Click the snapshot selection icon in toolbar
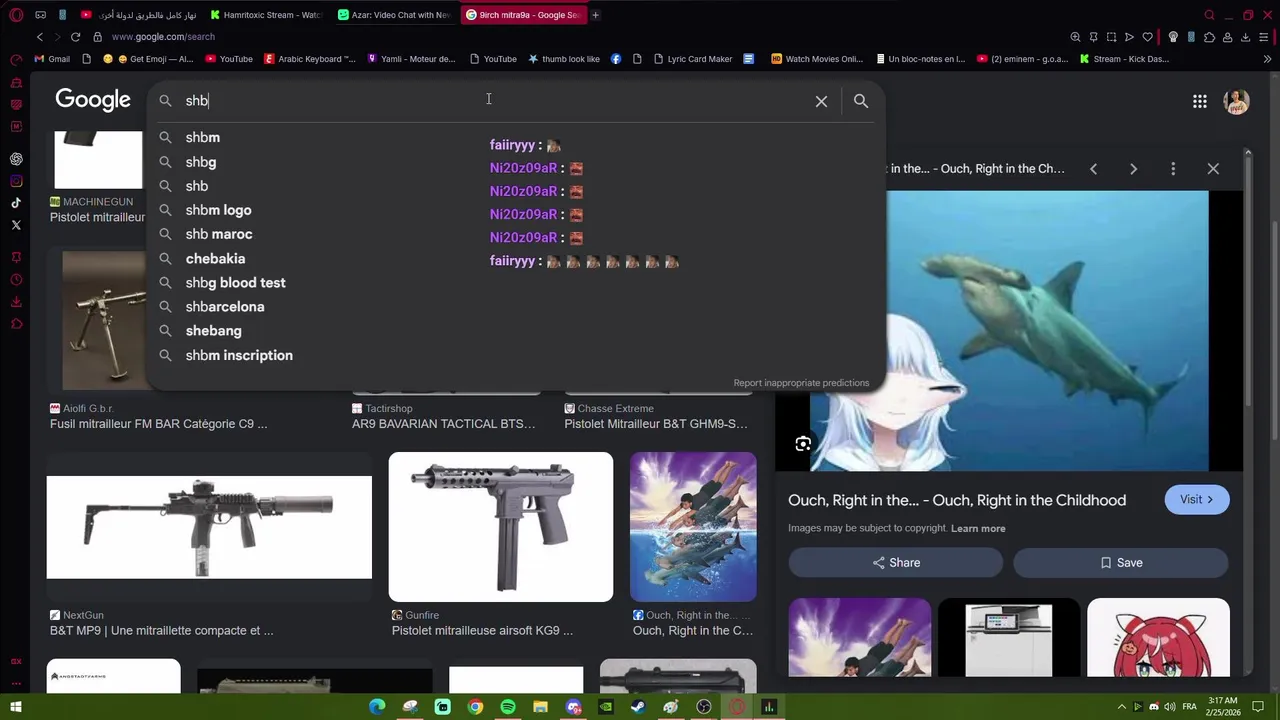 click(1111, 37)
